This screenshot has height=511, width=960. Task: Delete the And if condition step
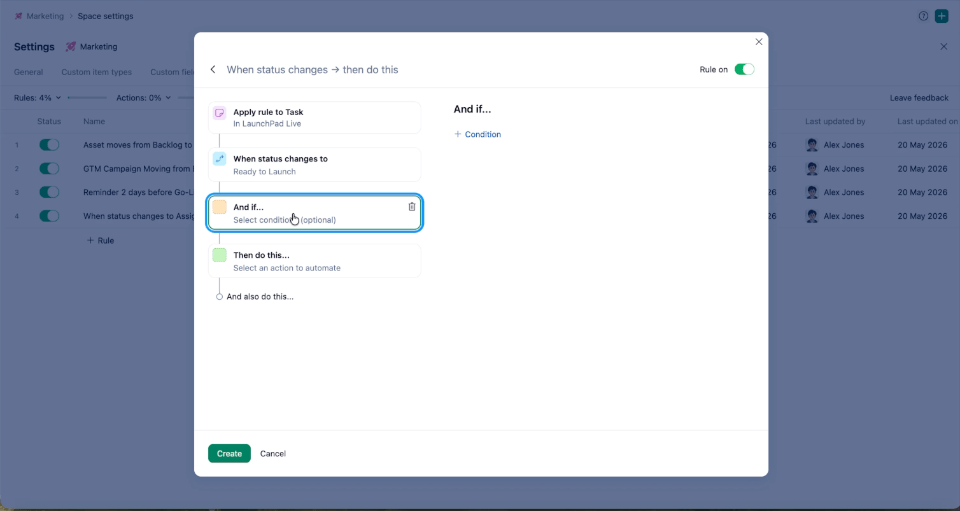point(411,207)
